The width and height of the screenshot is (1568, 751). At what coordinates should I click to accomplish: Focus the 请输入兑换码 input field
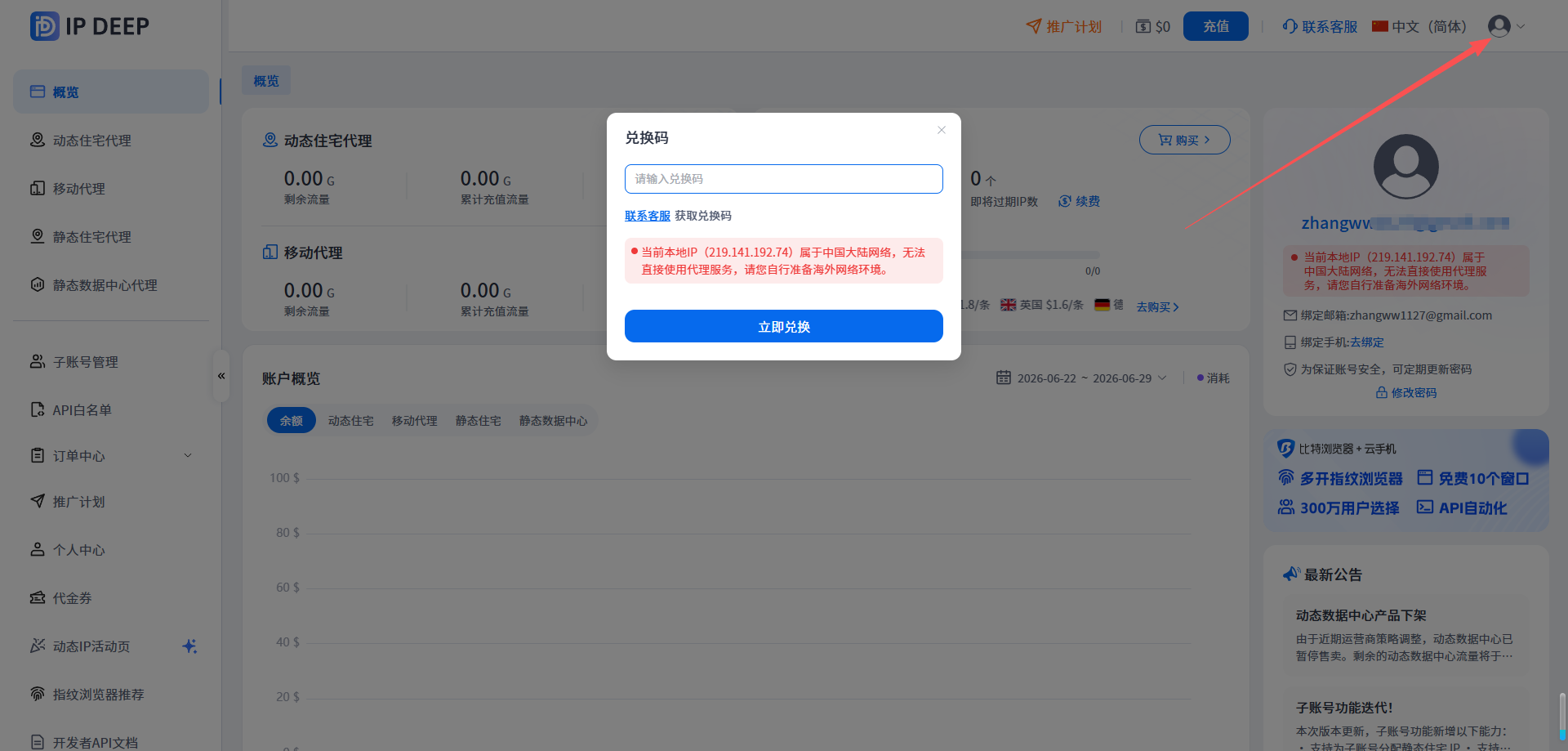pos(784,179)
